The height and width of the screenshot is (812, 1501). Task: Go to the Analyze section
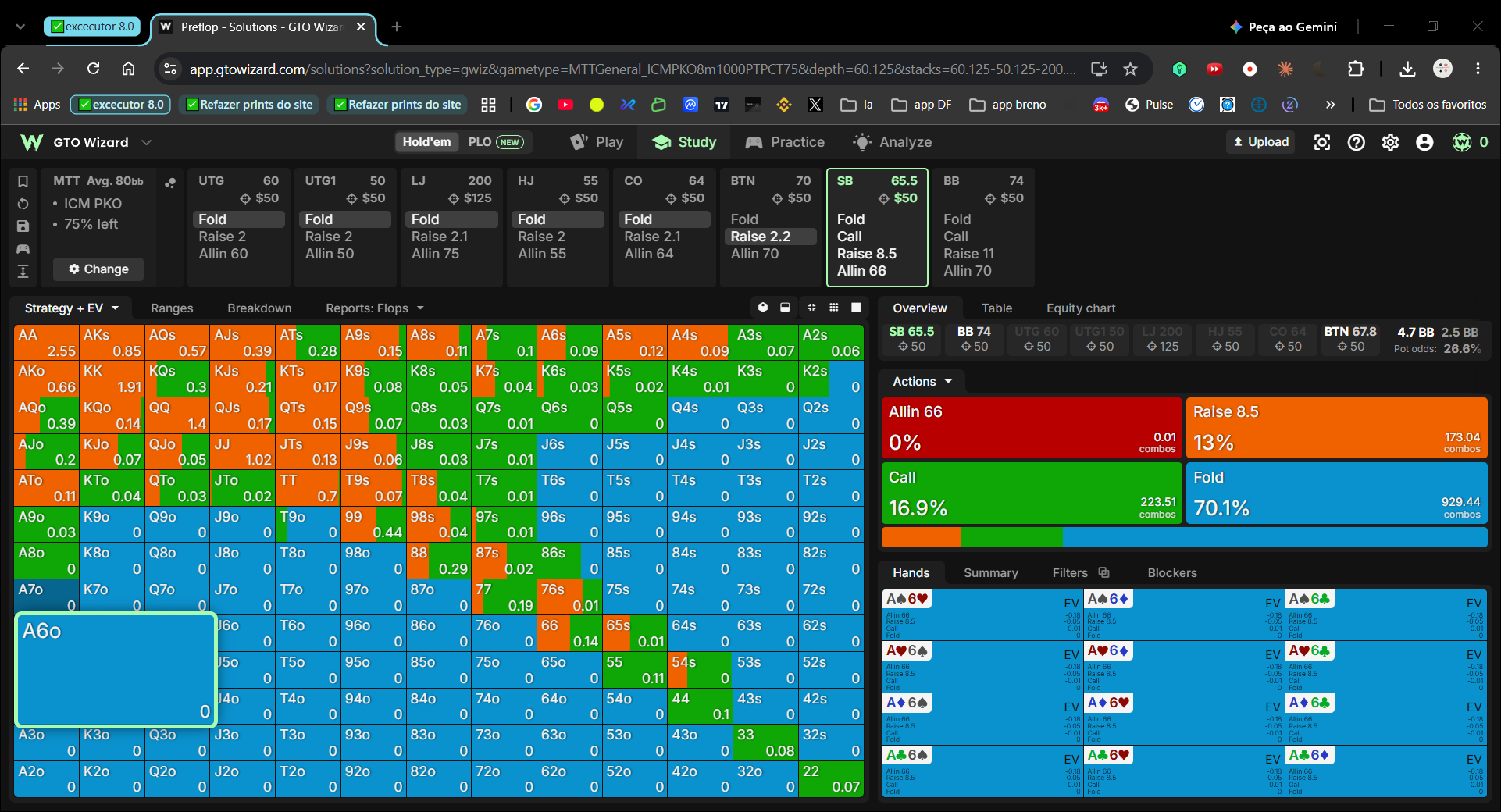click(x=893, y=142)
